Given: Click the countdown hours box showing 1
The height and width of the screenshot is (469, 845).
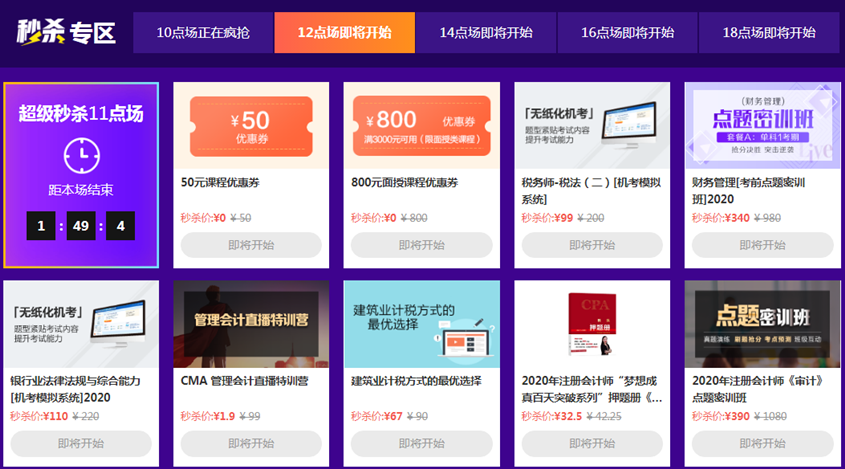Looking at the screenshot, I should pyautogui.click(x=41, y=226).
